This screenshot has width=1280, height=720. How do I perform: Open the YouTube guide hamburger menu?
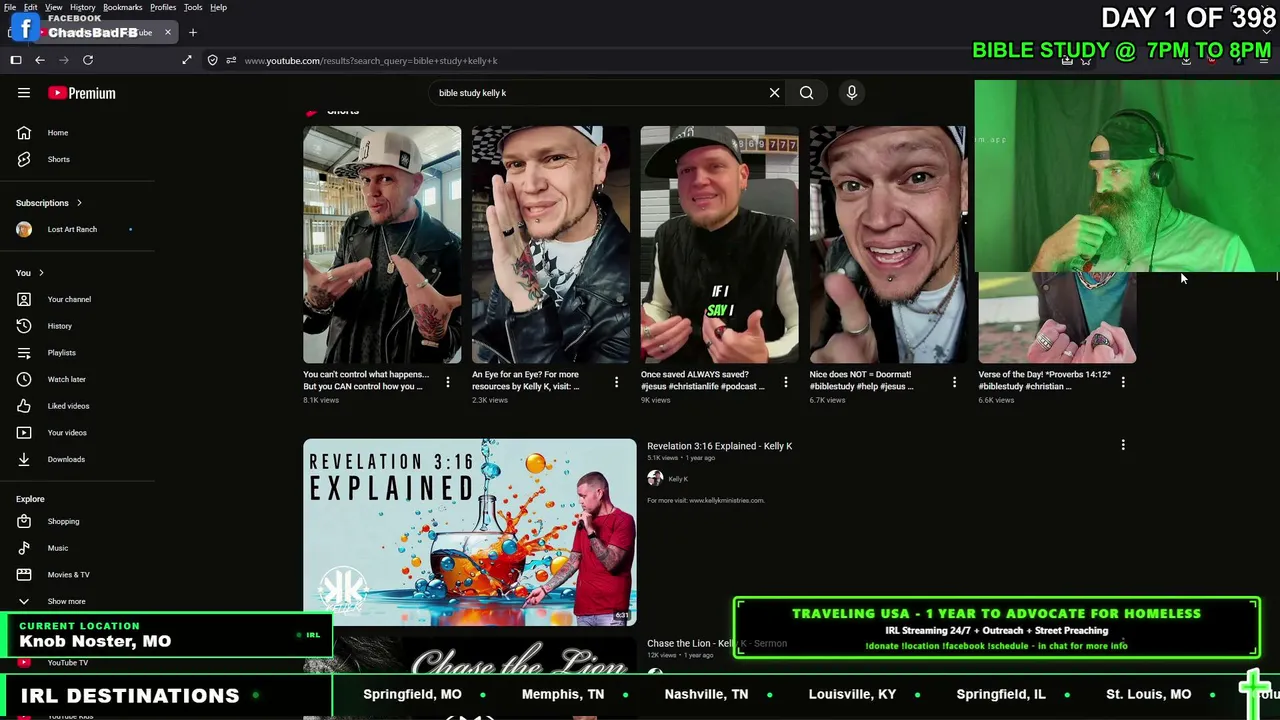point(24,93)
